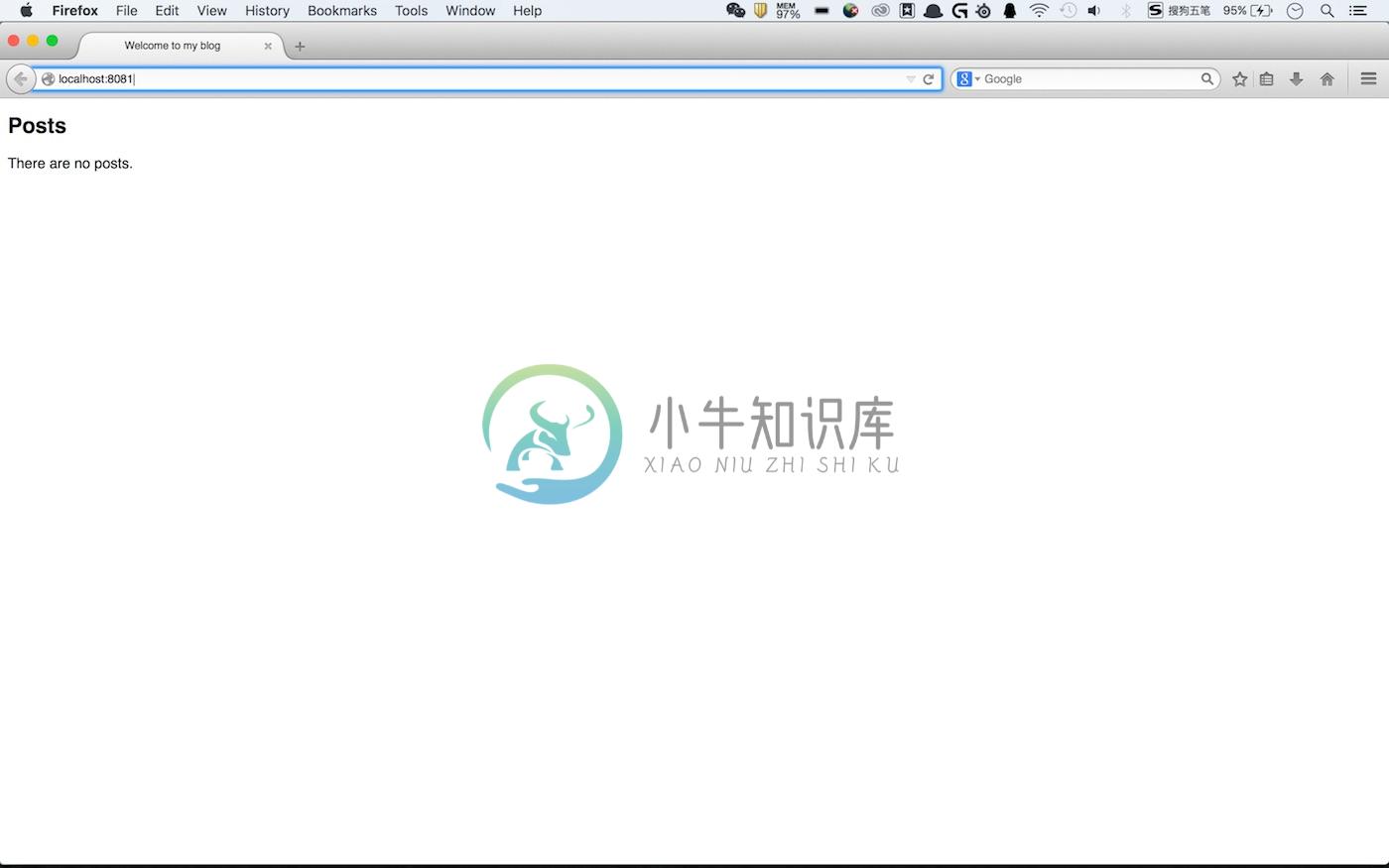The width and height of the screenshot is (1389, 868).
Task: Open the Edit menu
Action: (167, 11)
